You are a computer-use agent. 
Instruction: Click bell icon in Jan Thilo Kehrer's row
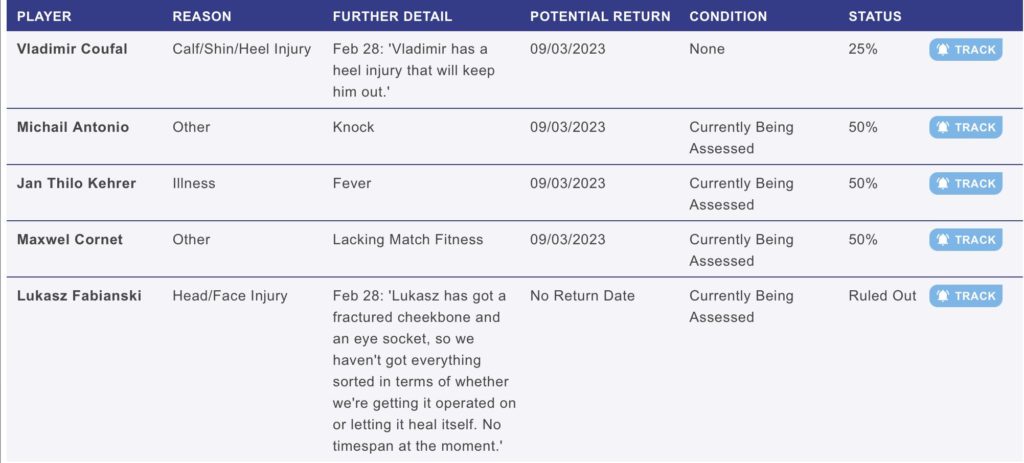click(x=942, y=184)
